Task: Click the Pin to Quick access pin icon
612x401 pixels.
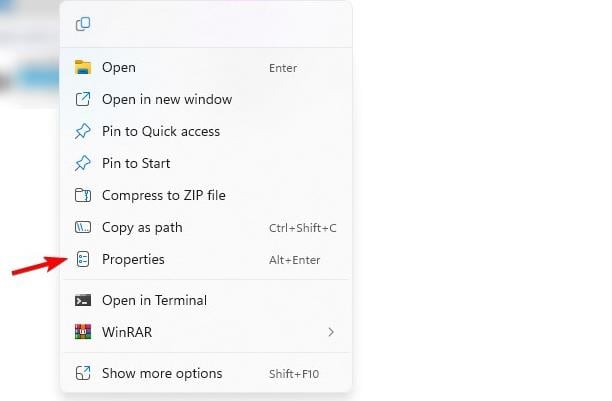Action: [x=83, y=132]
